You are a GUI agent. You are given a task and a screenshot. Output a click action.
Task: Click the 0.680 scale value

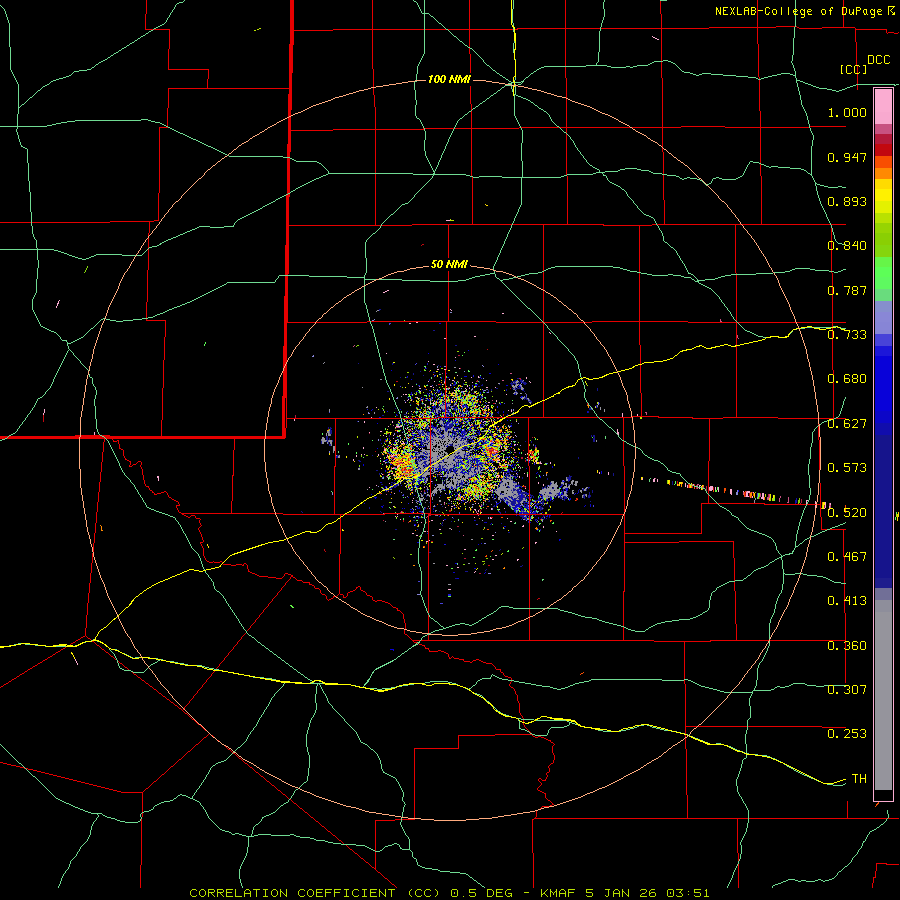(847, 379)
